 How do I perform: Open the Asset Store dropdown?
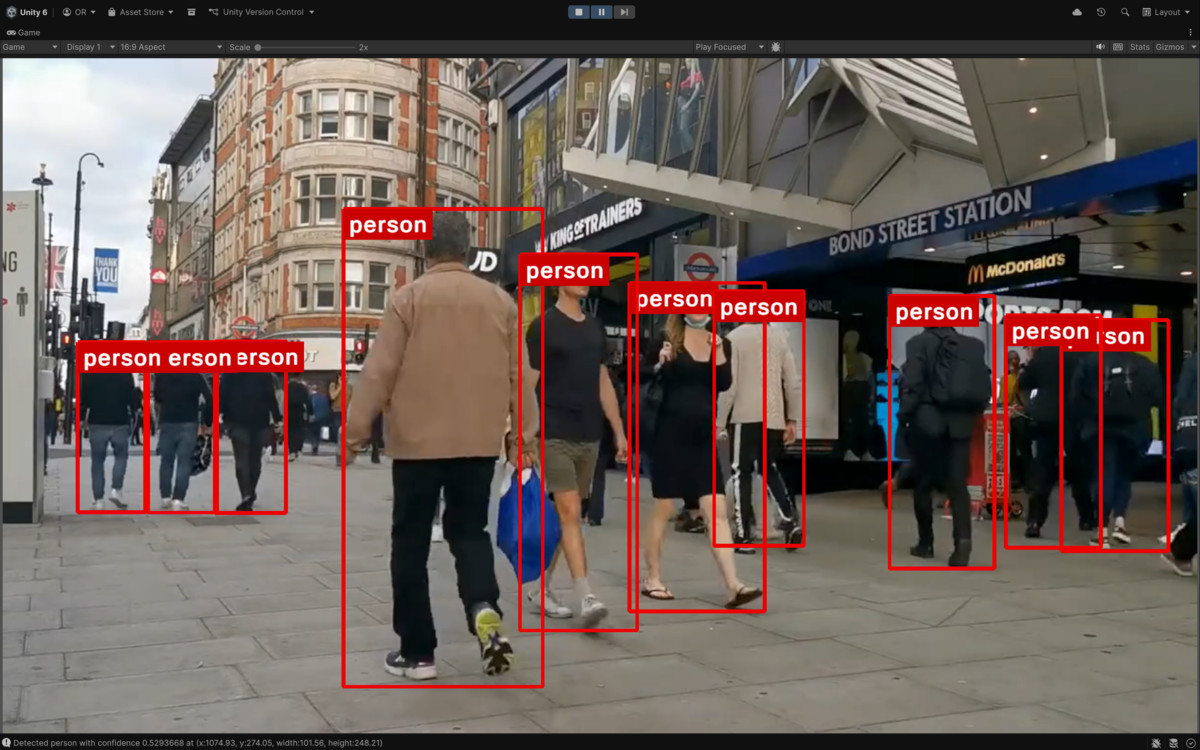[140, 12]
